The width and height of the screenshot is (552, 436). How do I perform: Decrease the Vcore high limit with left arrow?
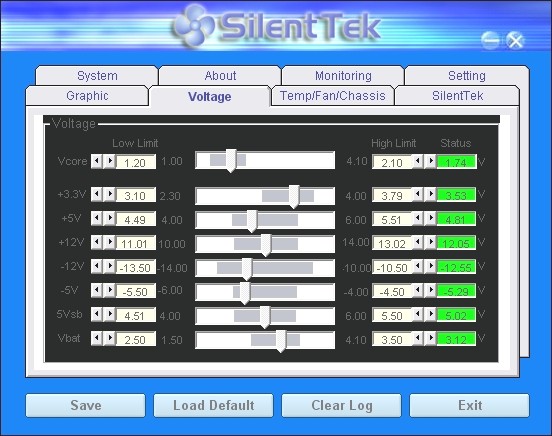[418, 161]
